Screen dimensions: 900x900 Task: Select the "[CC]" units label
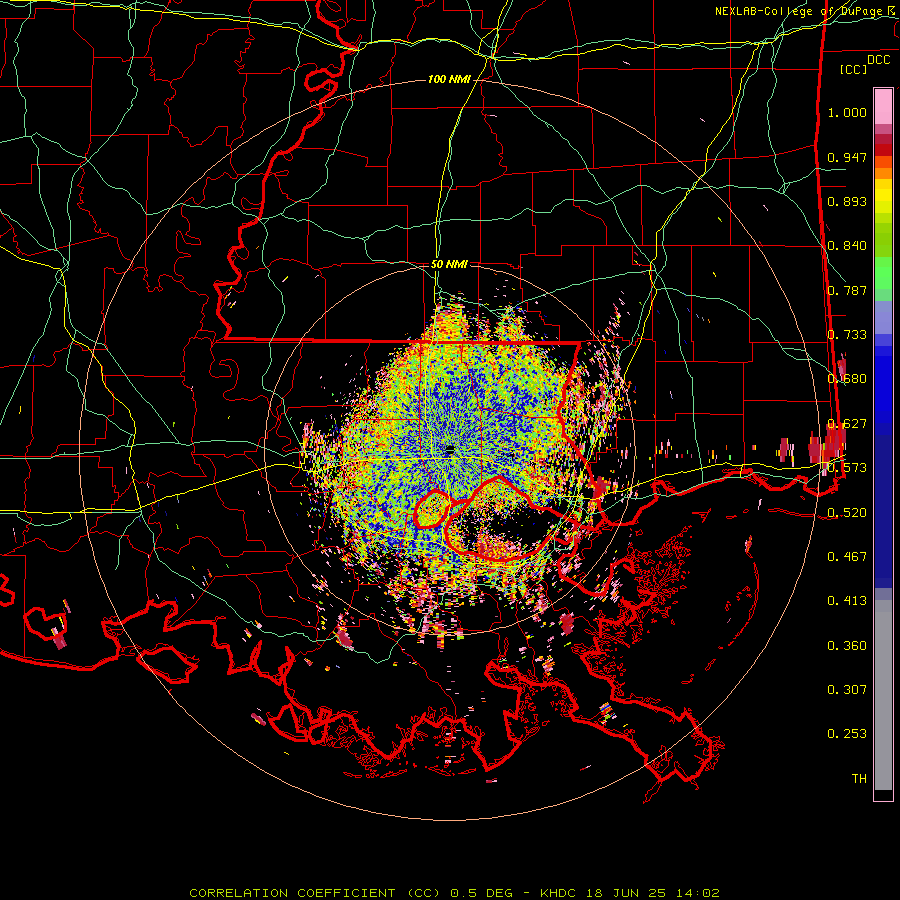pyautogui.click(x=853, y=69)
